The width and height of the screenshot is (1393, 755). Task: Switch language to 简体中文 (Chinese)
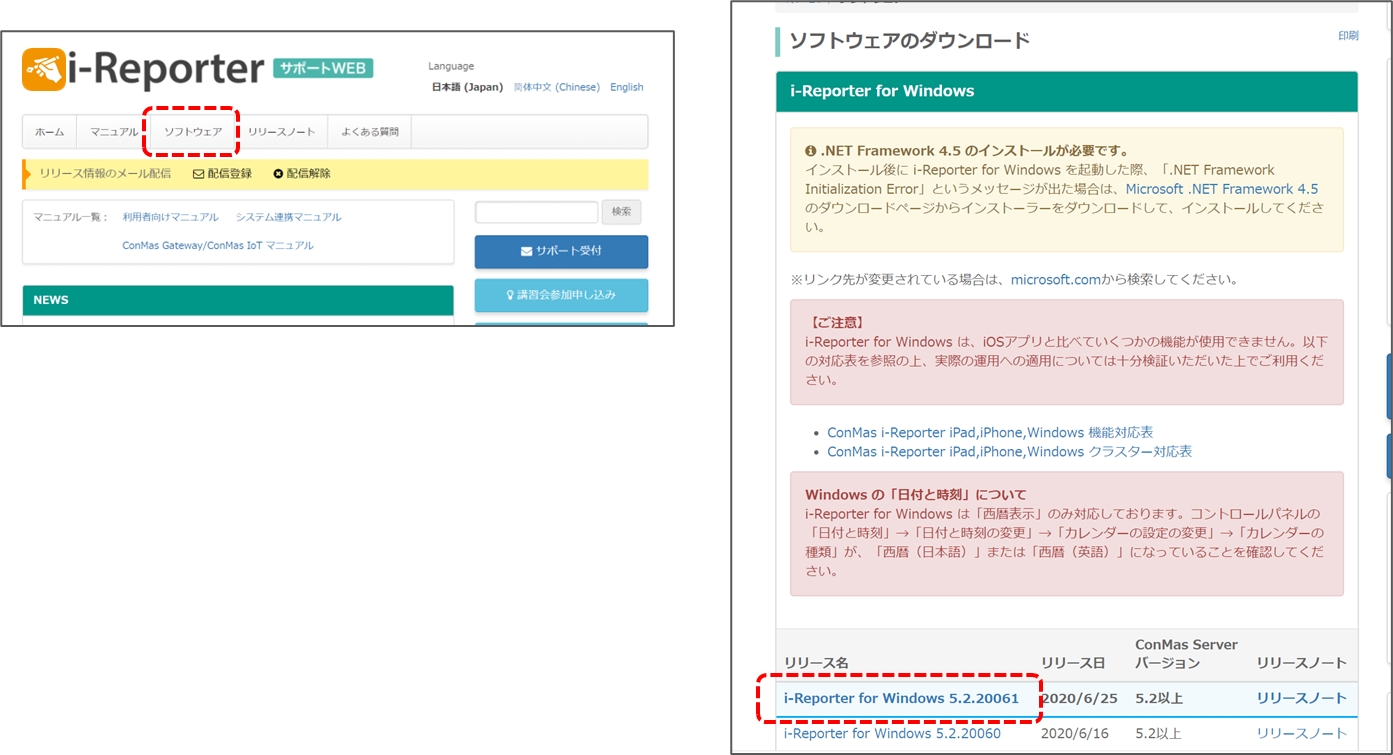point(556,87)
